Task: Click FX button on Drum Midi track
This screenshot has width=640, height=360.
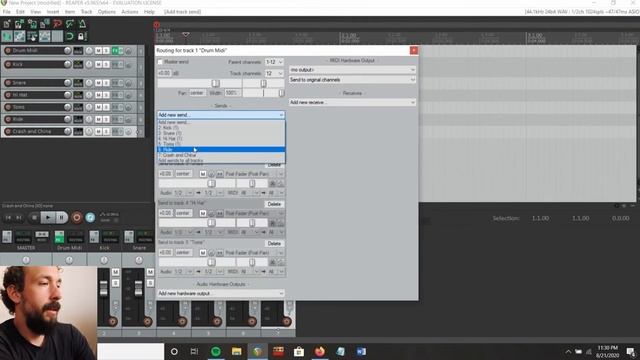Action: click(x=115, y=51)
